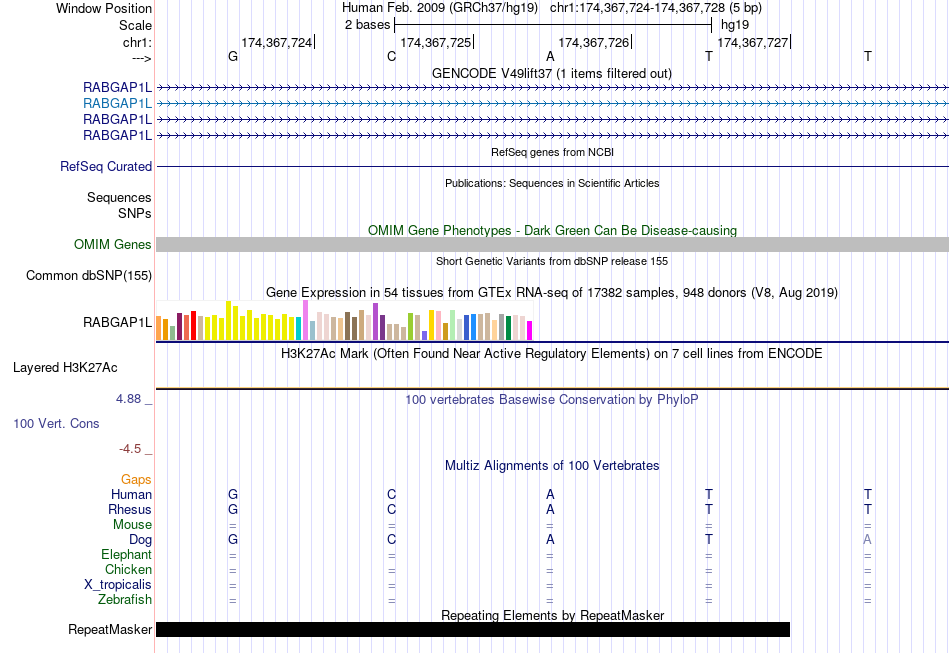
Task: Click the dark green bar in GTEx chart
Action: point(508,328)
